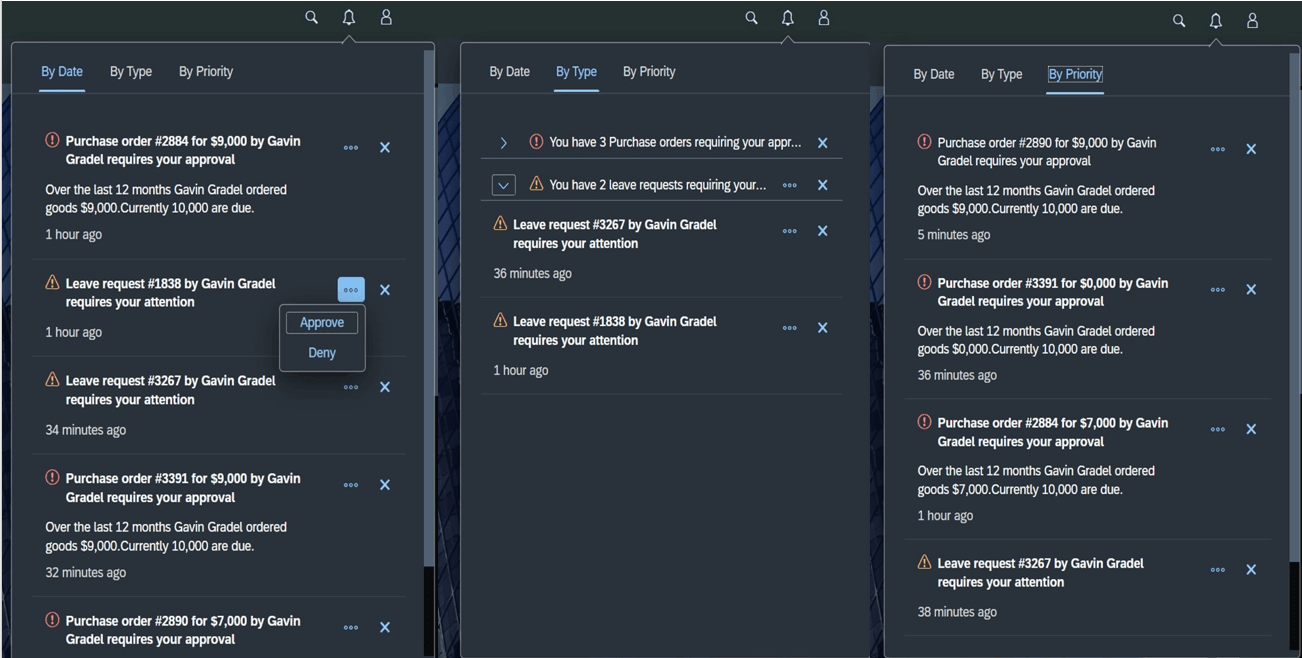Open overflow menu for Purchase order #2890 $7,000
This screenshot has height=658, width=1302.
pyautogui.click(x=351, y=628)
